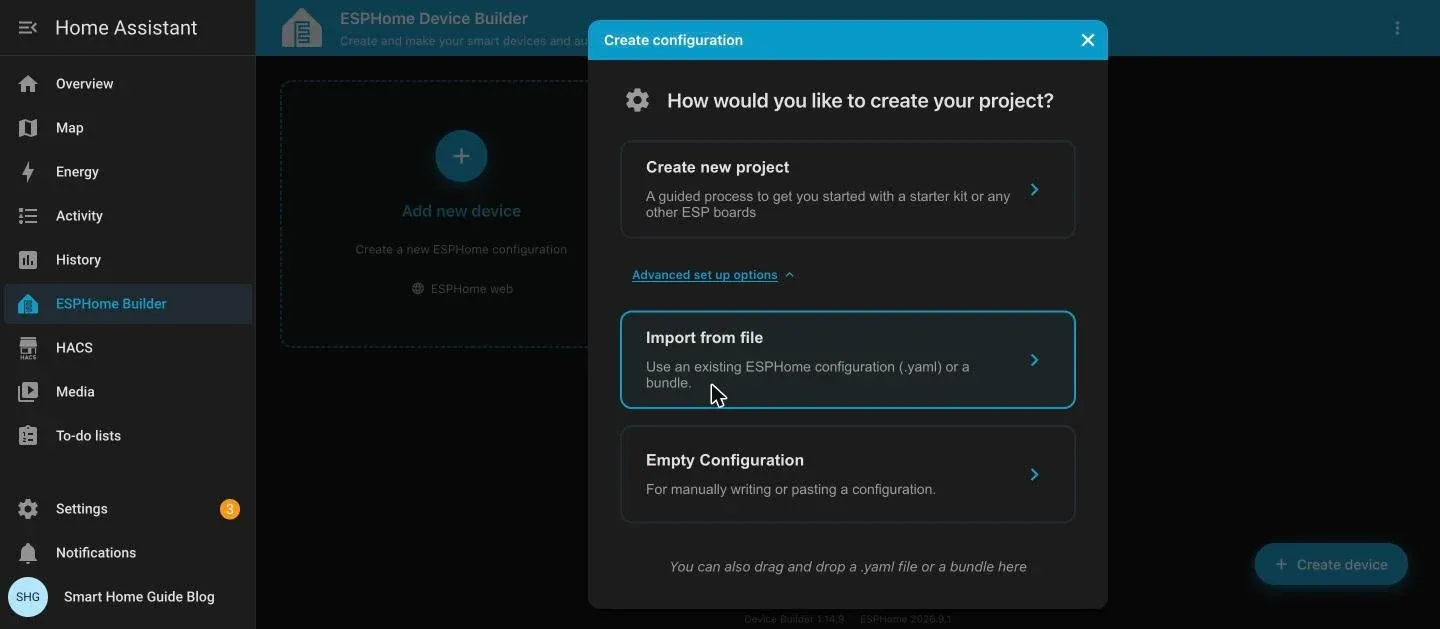Select the HACS menu item
1440x629 pixels.
point(128,348)
